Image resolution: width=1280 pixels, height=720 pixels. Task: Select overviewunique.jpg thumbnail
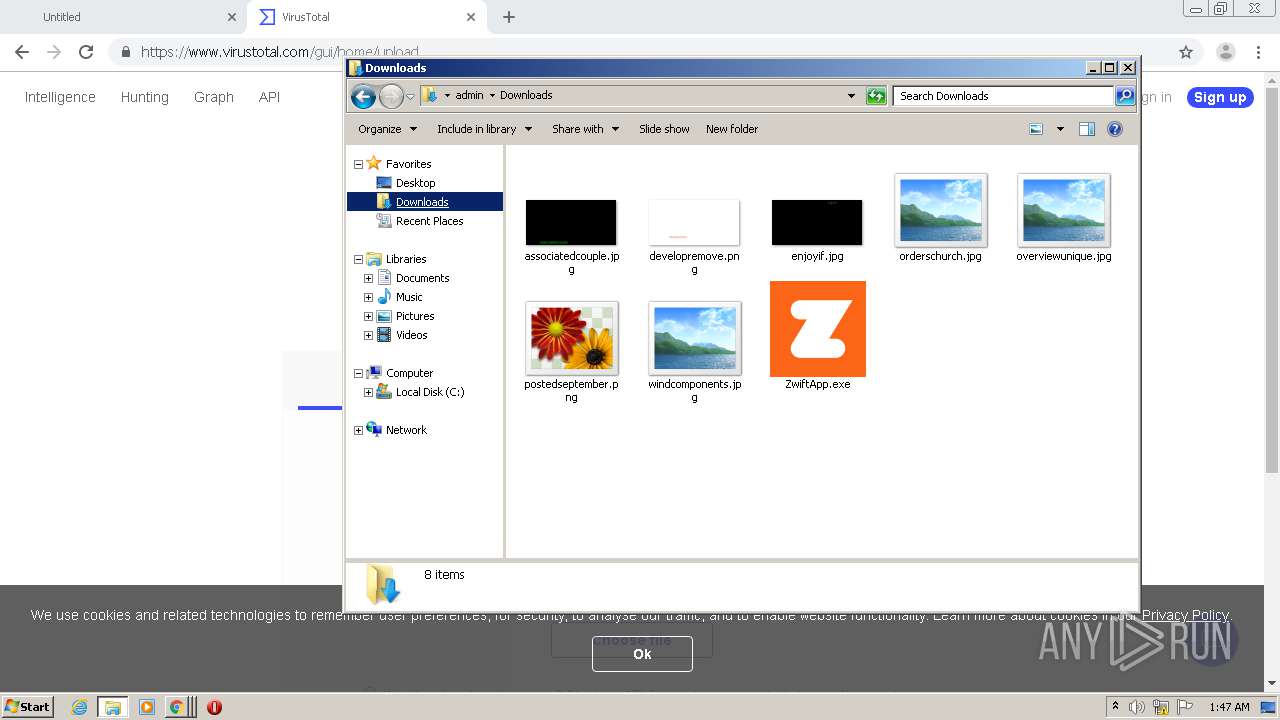[1063, 210]
